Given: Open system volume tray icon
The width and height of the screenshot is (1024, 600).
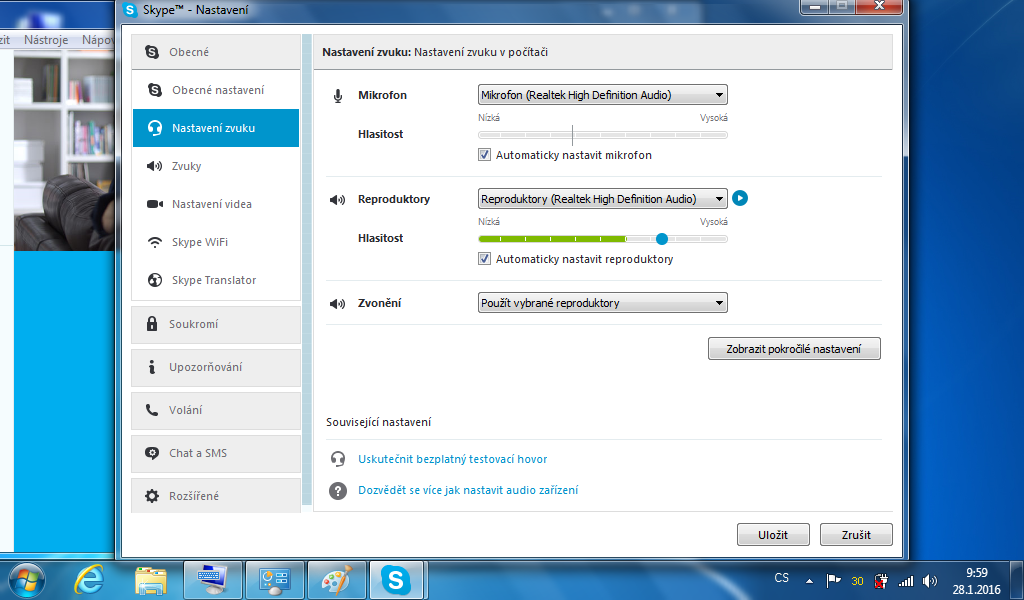Looking at the screenshot, I should point(930,580).
